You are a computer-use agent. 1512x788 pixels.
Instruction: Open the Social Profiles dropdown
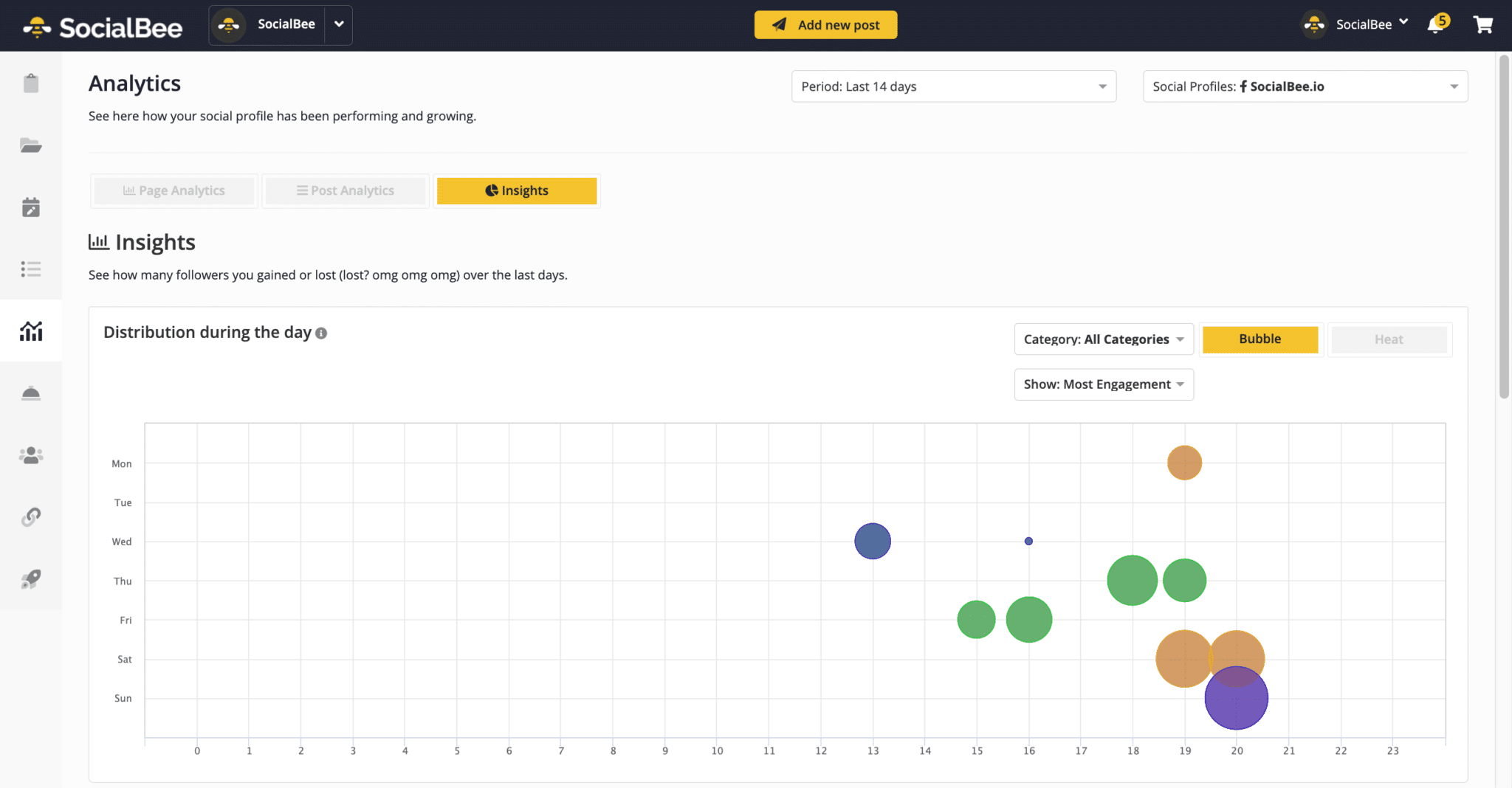point(1305,86)
